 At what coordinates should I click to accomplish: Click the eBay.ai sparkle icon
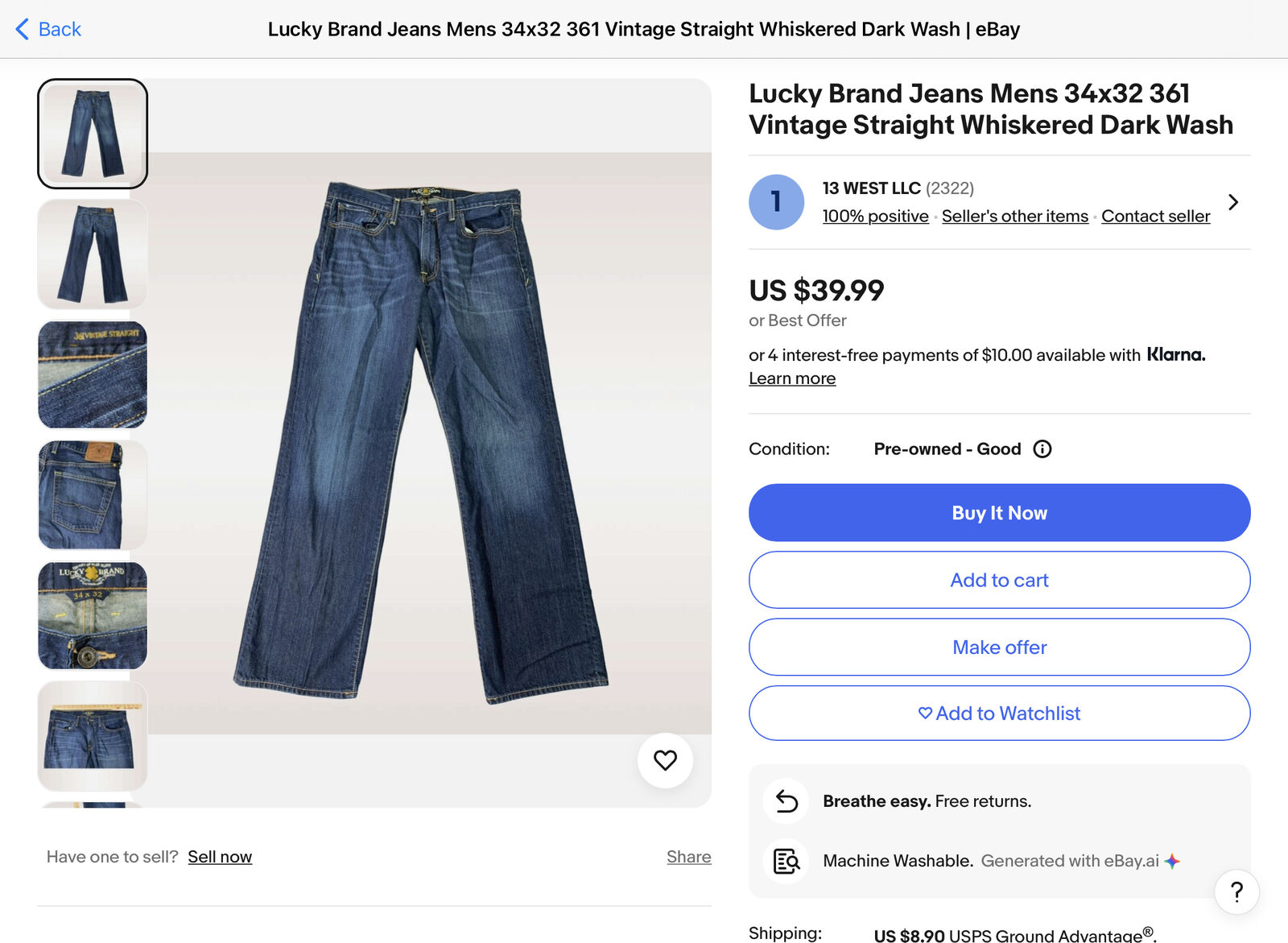(x=1172, y=861)
